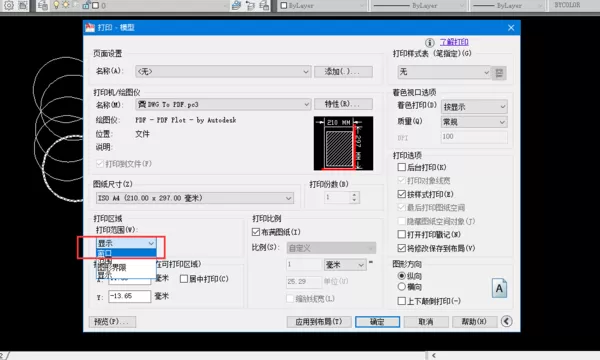This screenshot has height=360, width=600.
Task: Toggle the layer lock padlock icon
Action: (86, 5)
